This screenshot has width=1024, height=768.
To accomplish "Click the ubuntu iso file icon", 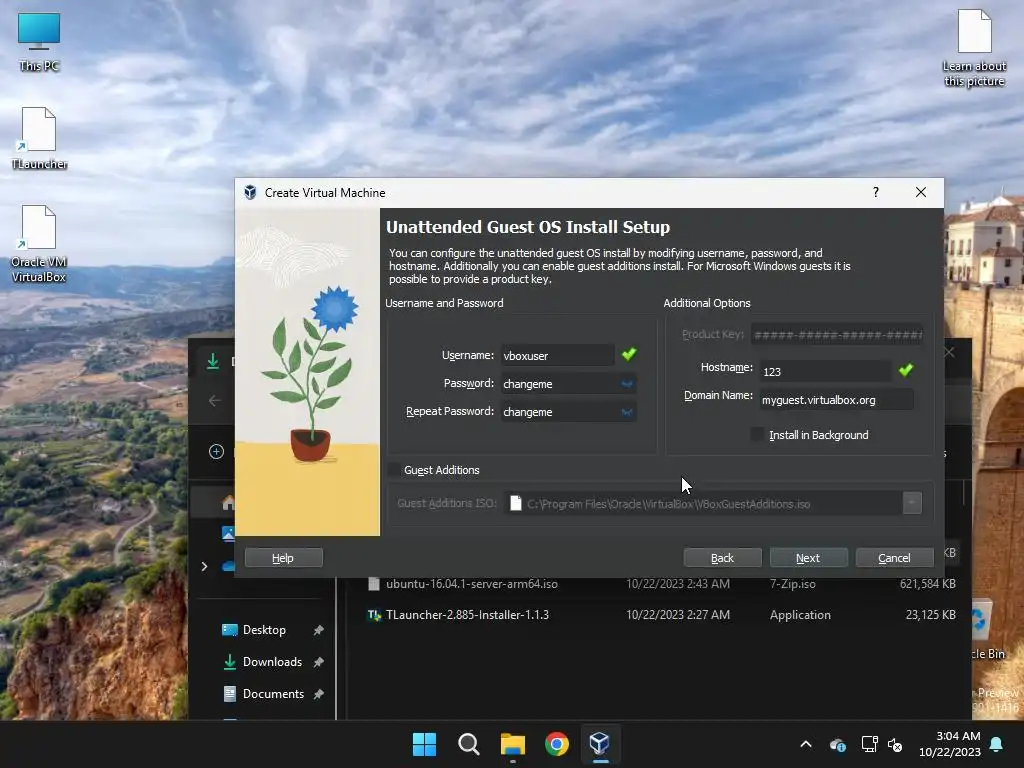I will pos(374,584).
